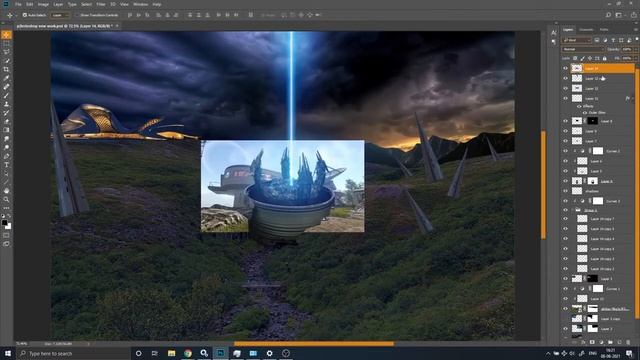The height and width of the screenshot is (360, 640).
Task: Hide the shadows layer
Action: coord(566,191)
